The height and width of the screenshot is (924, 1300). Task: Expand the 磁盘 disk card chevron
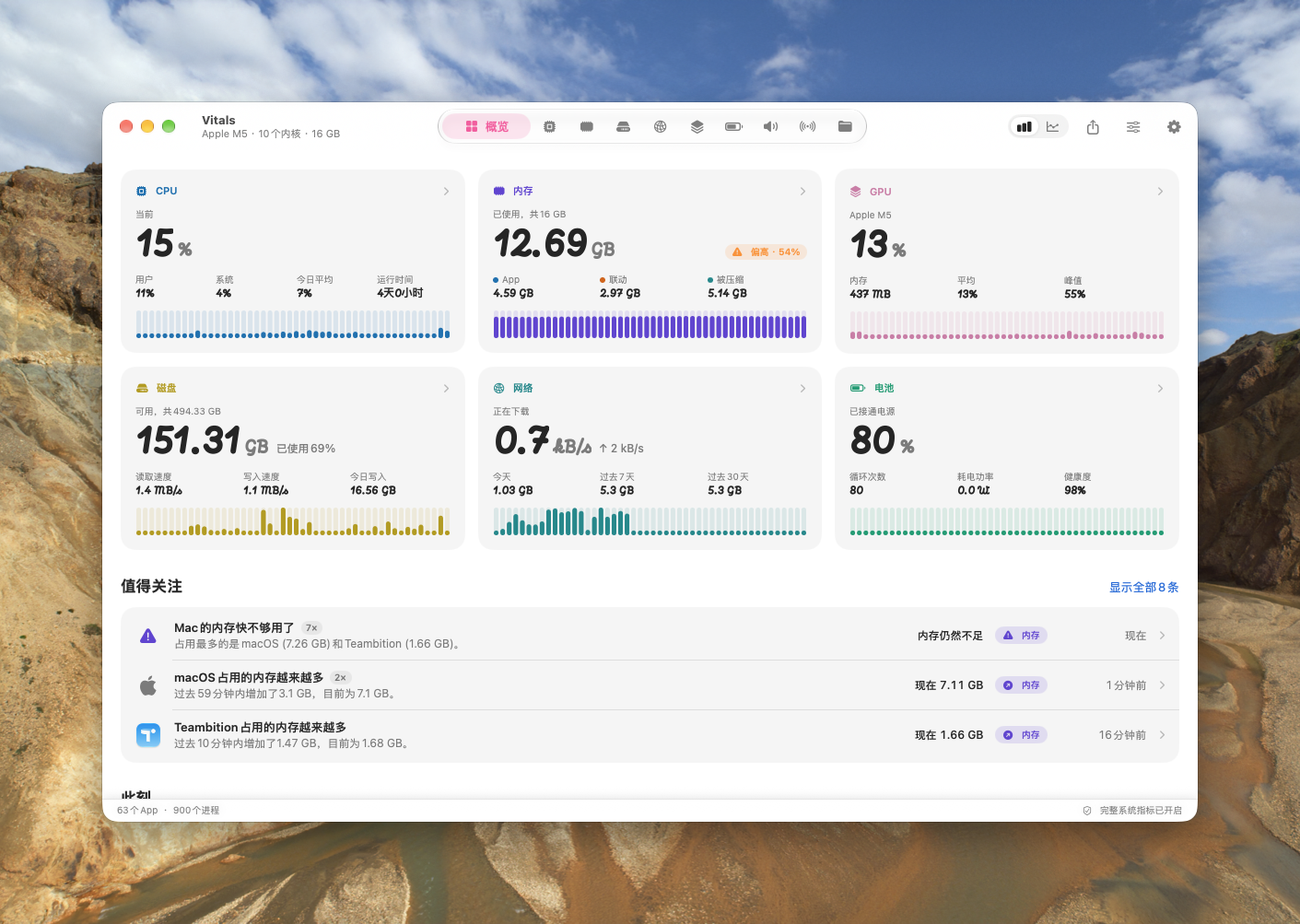[446, 389]
